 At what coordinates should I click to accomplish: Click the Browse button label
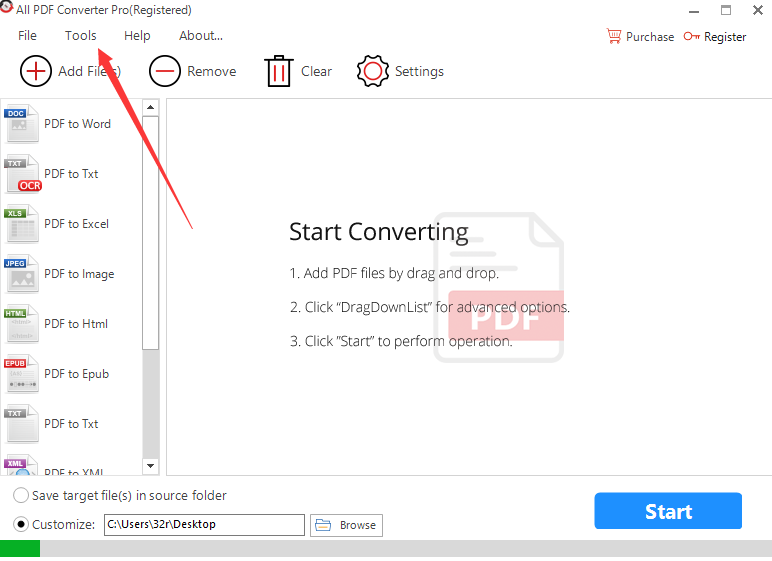tap(357, 525)
